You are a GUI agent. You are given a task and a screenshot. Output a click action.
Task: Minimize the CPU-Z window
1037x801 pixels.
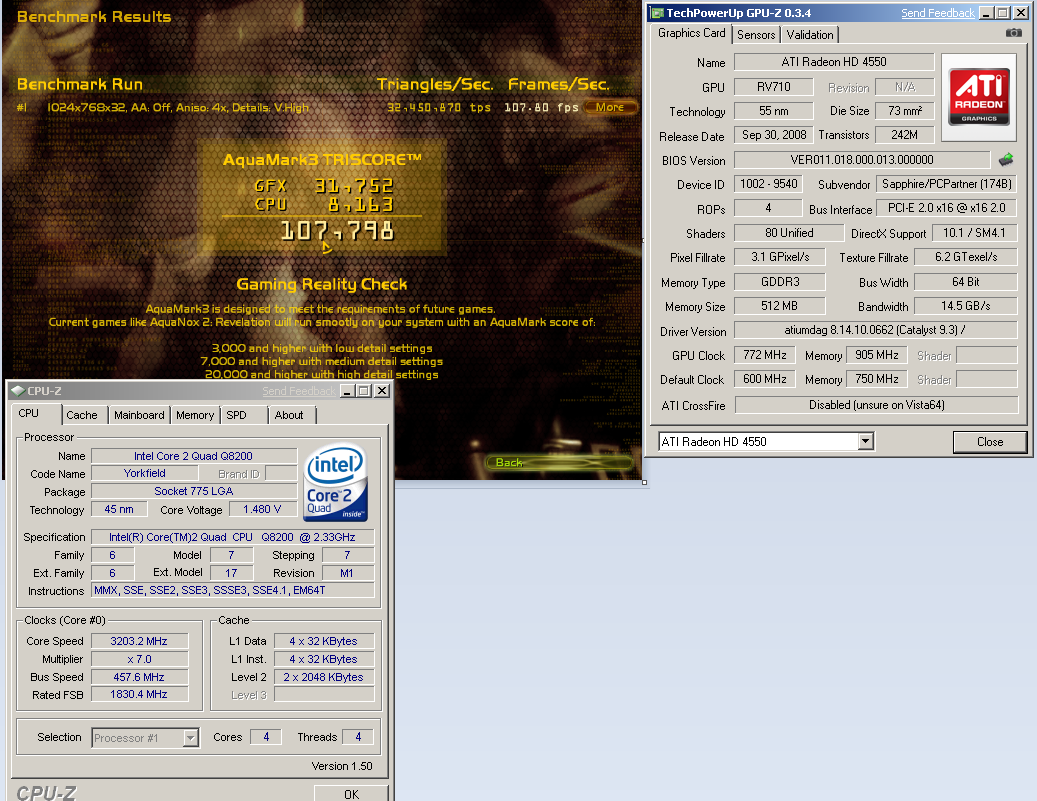coord(347,391)
